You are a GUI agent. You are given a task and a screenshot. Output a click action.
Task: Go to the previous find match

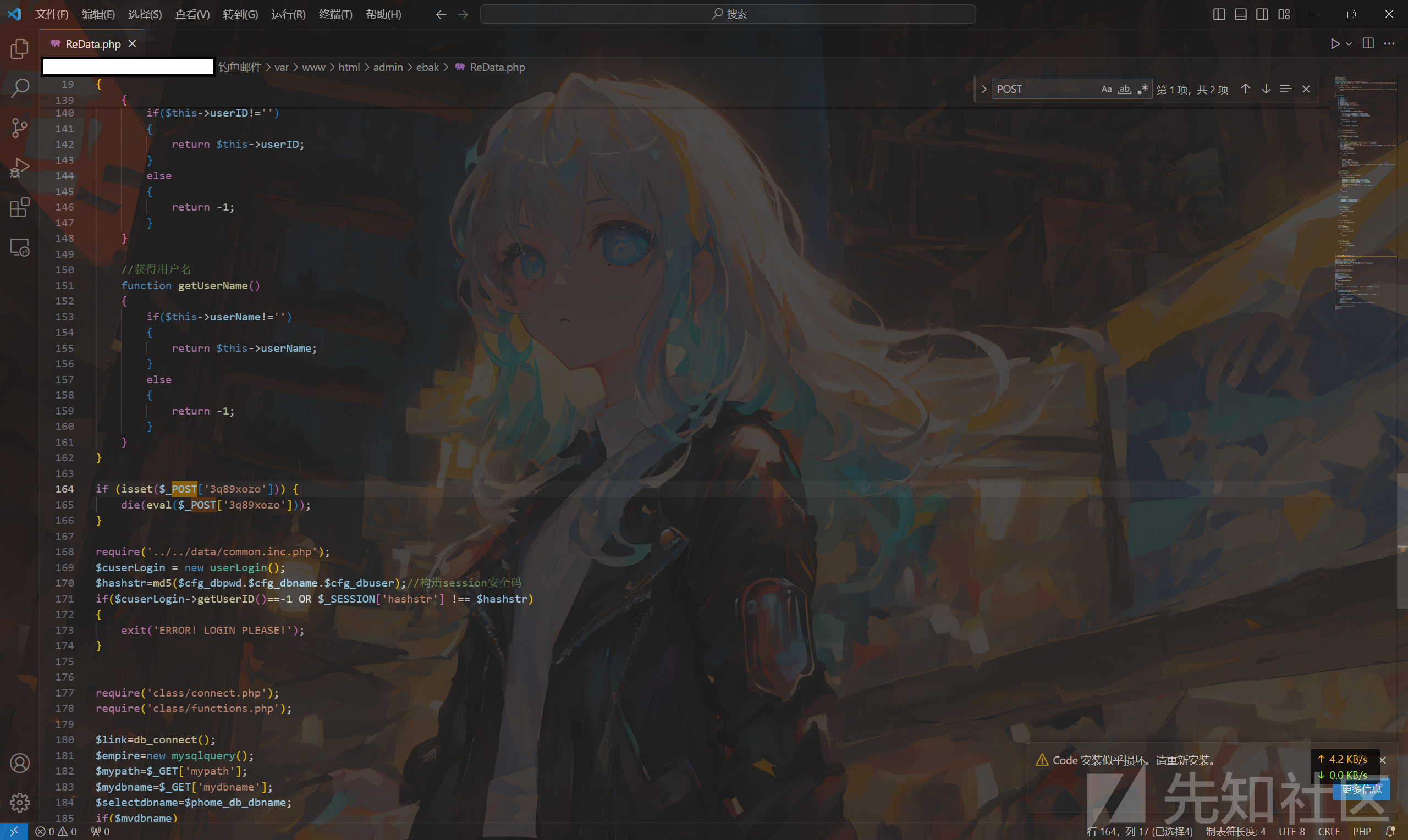click(x=1246, y=89)
